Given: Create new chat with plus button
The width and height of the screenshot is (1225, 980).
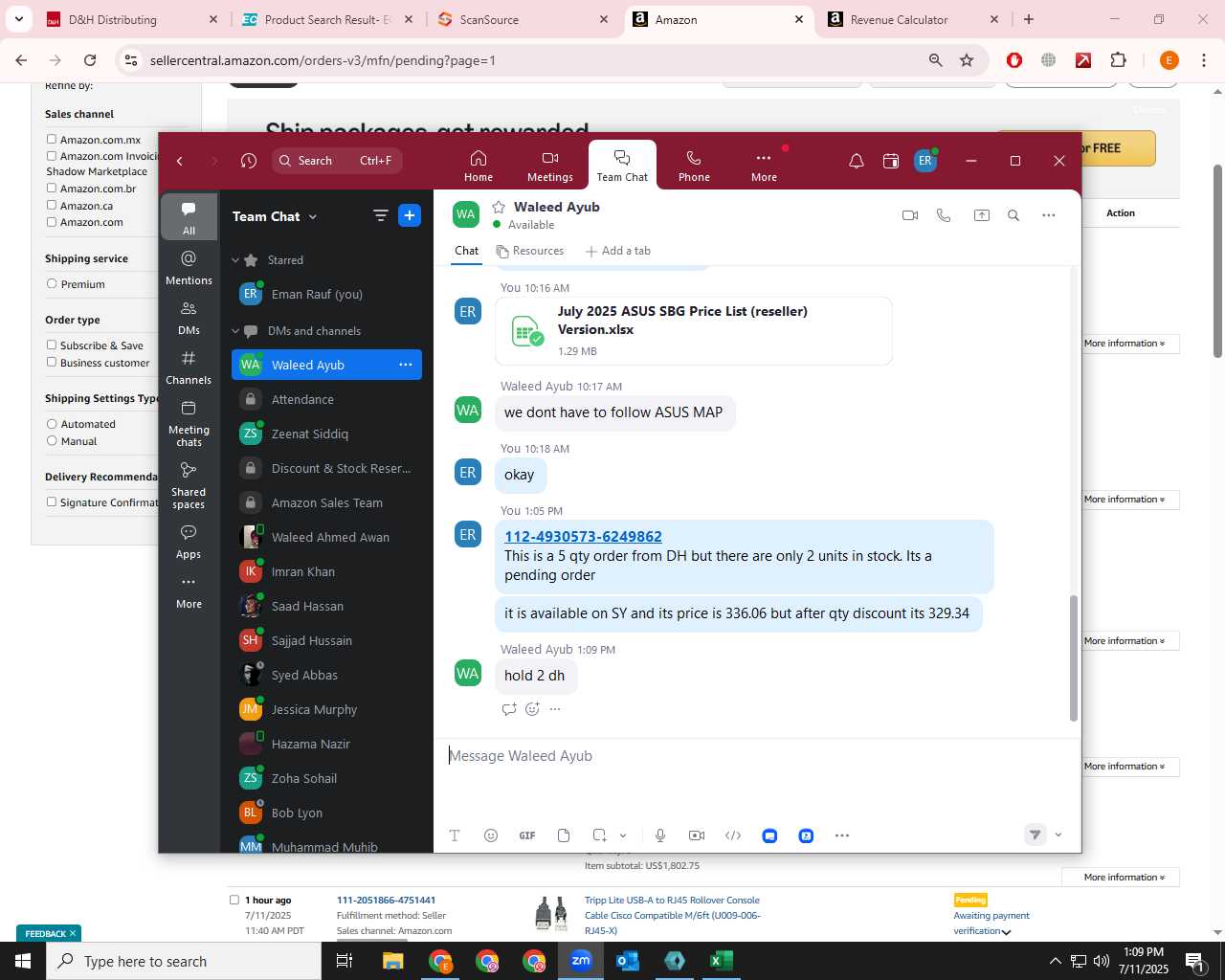Looking at the screenshot, I should 410,216.
